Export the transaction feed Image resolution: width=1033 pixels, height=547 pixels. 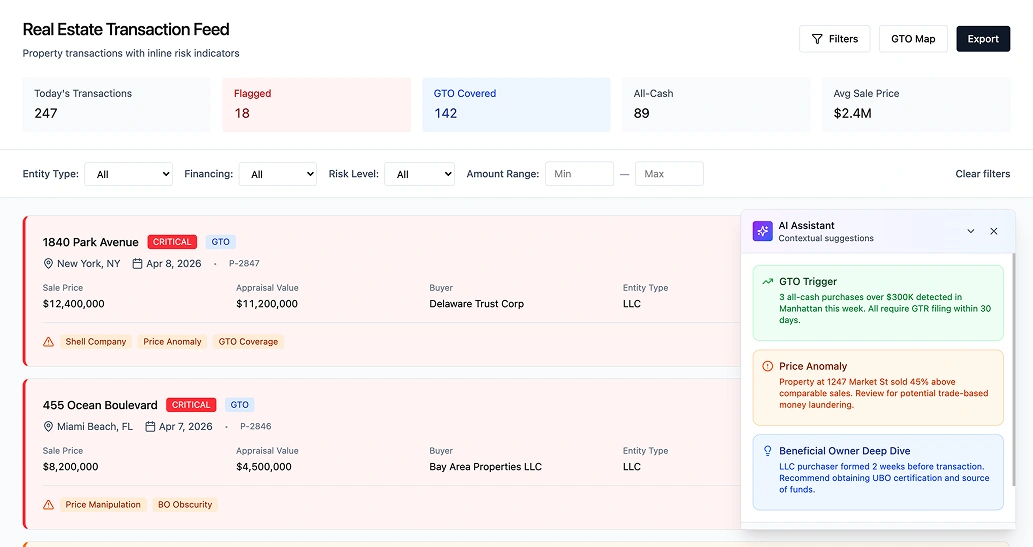pyautogui.click(x=982, y=39)
